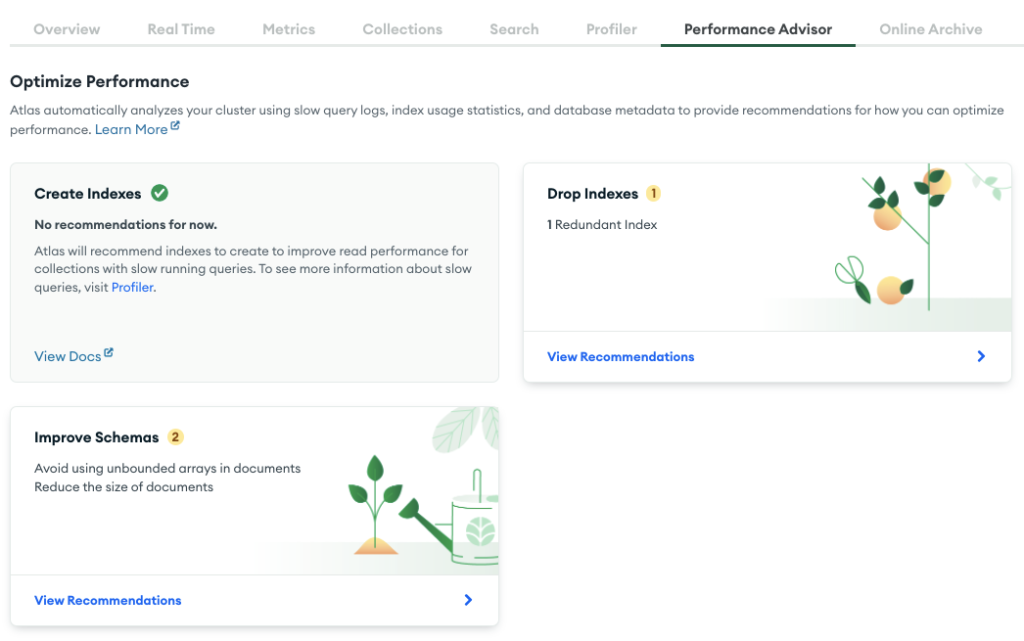Click View Recommendations under Drop Indexes
Viewport: 1024px width, 641px height.
(620, 356)
